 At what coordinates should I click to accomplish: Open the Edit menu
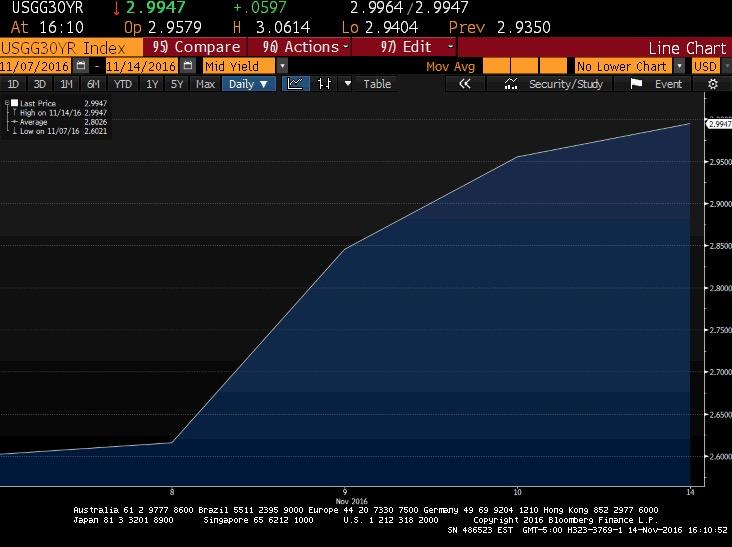(418, 47)
